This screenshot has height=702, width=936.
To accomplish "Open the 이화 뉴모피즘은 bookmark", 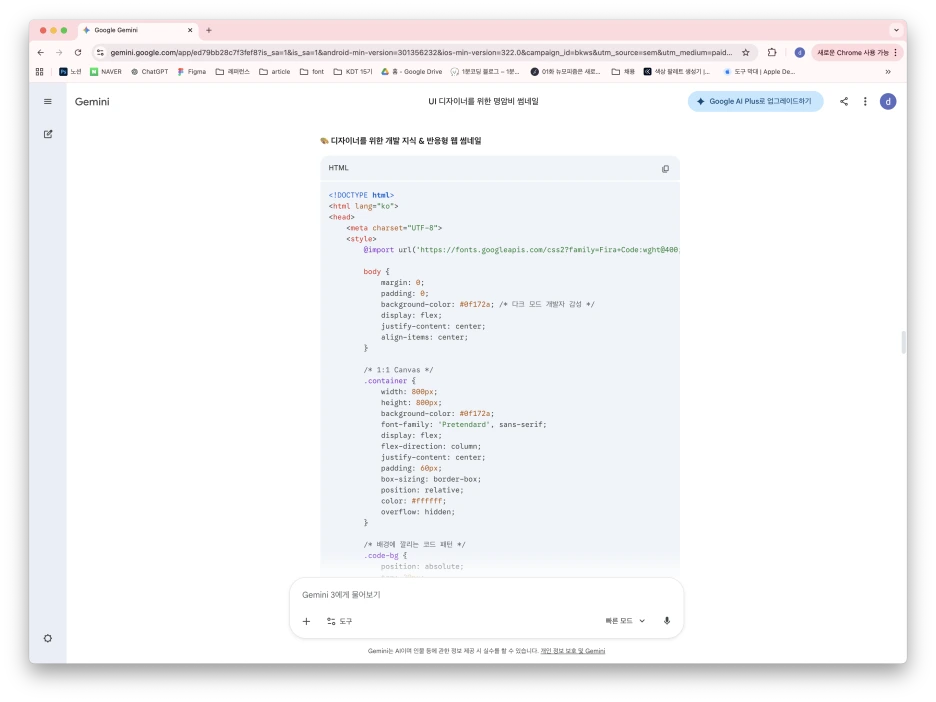I will click(565, 72).
